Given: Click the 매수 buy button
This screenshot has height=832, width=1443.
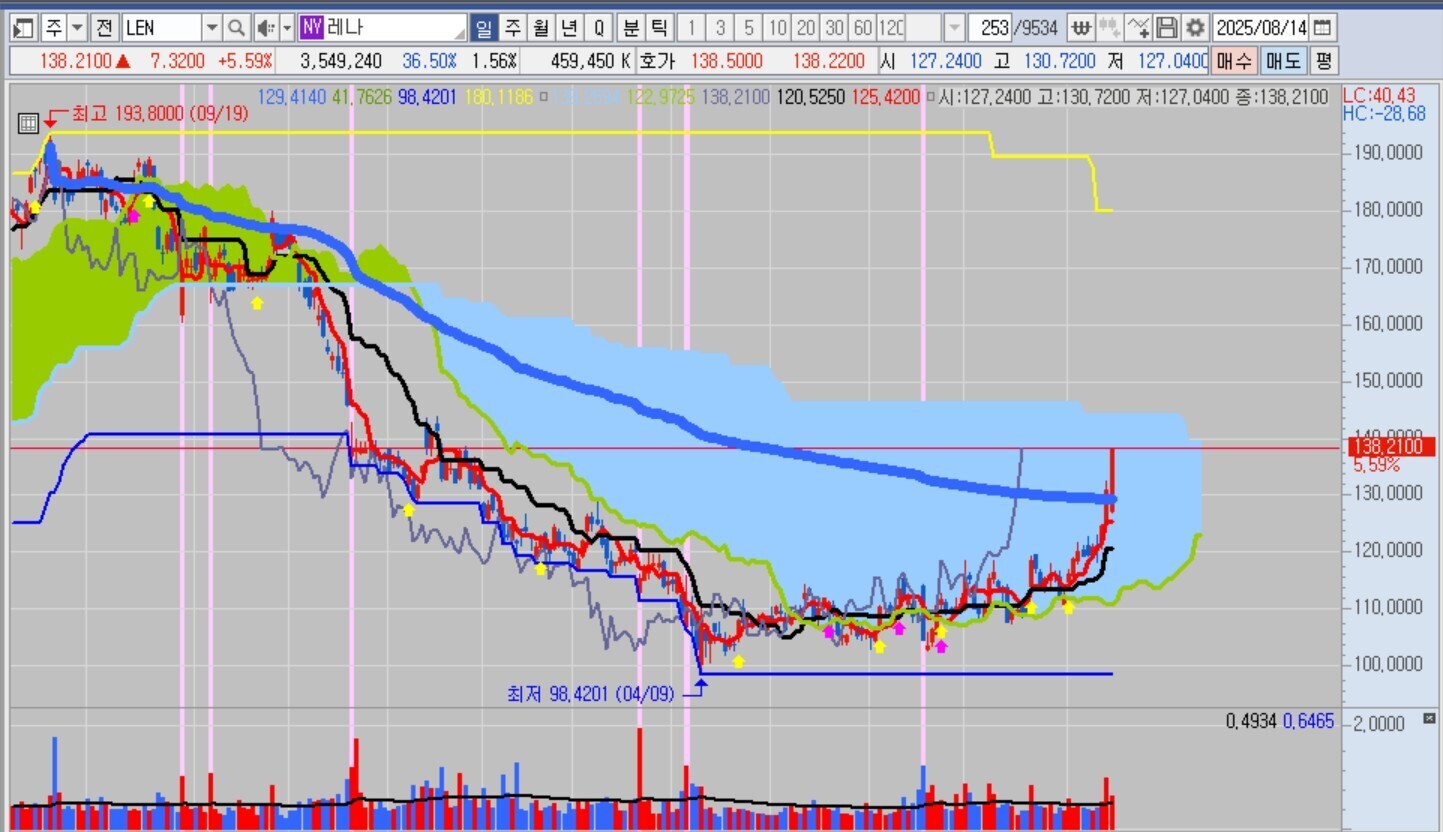Looking at the screenshot, I should pos(1234,61).
